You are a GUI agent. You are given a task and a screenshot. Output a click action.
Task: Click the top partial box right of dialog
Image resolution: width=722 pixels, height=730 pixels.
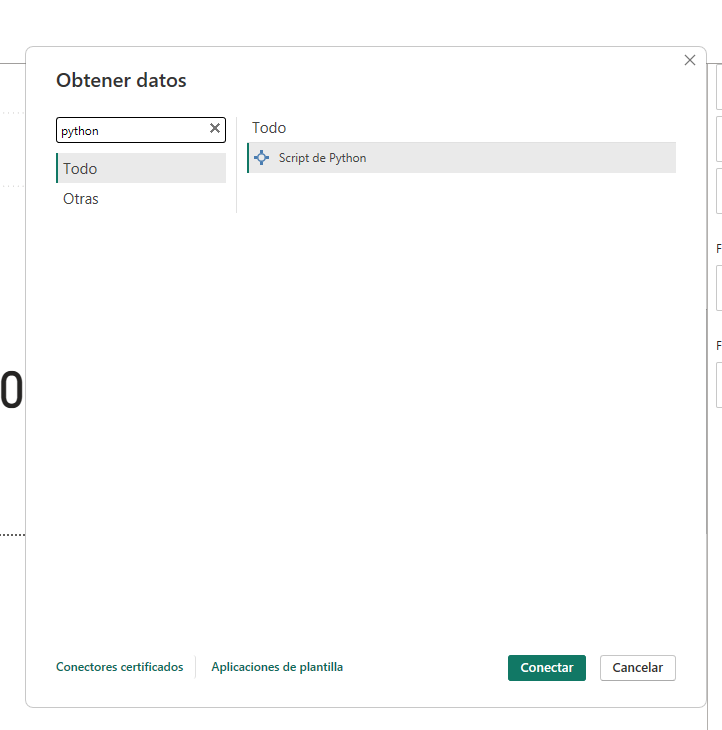pos(719,88)
